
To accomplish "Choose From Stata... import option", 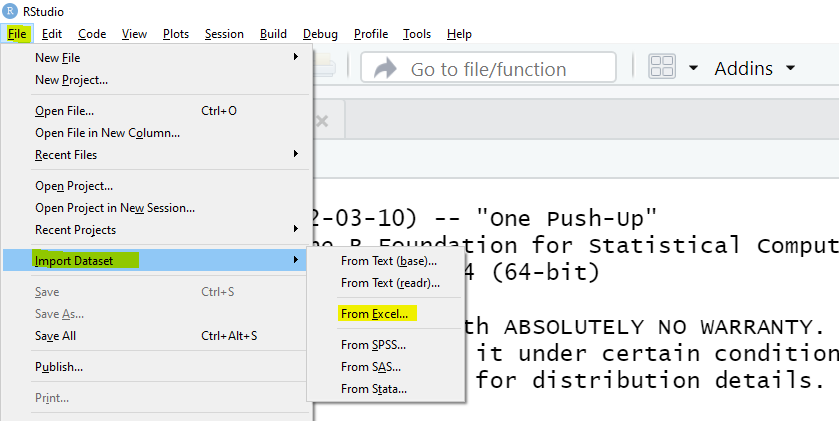I will point(373,389).
